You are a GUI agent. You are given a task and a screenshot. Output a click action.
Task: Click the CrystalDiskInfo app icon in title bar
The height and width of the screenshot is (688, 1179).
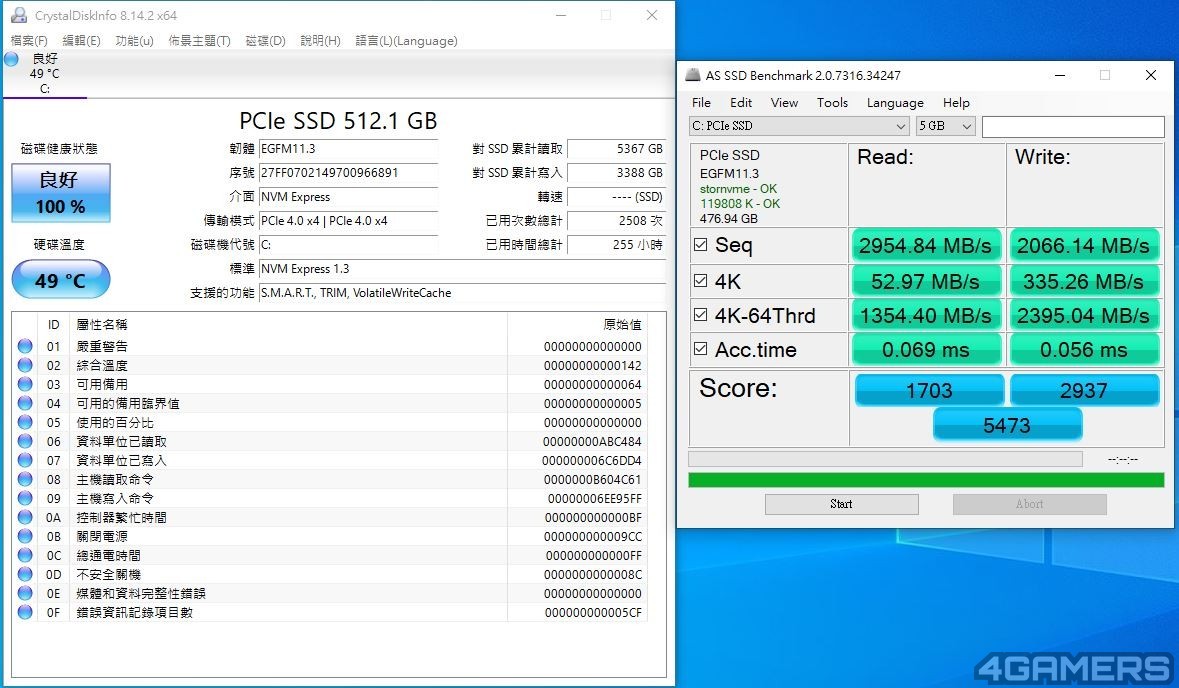click(19, 15)
